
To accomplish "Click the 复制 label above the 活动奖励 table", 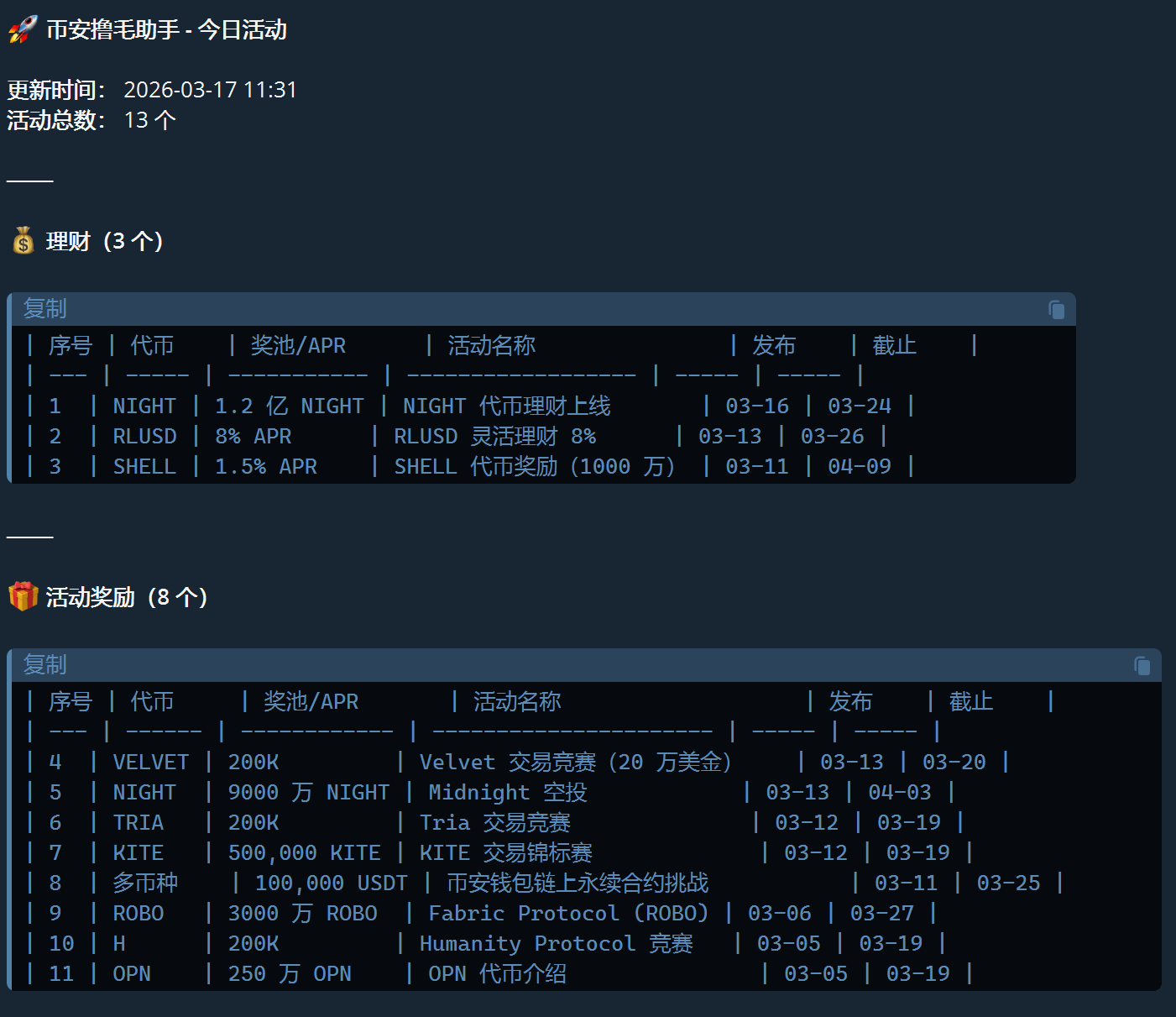I will pyautogui.click(x=44, y=665).
